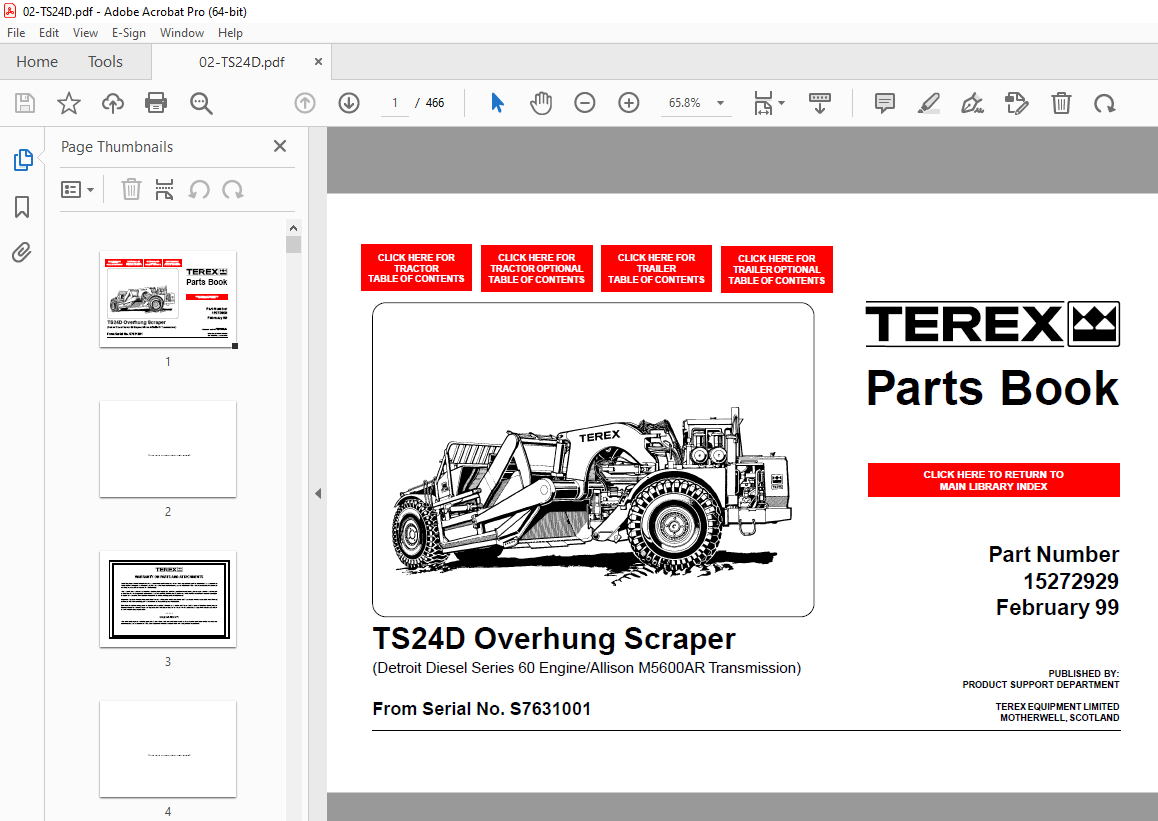
Task: Activate the Hand pan tool
Action: click(541, 103)
